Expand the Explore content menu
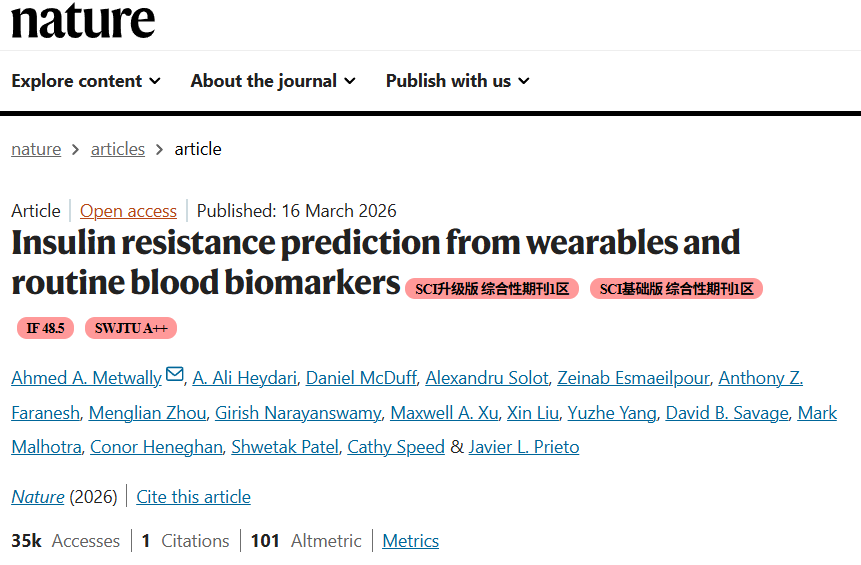 (86, 81)
